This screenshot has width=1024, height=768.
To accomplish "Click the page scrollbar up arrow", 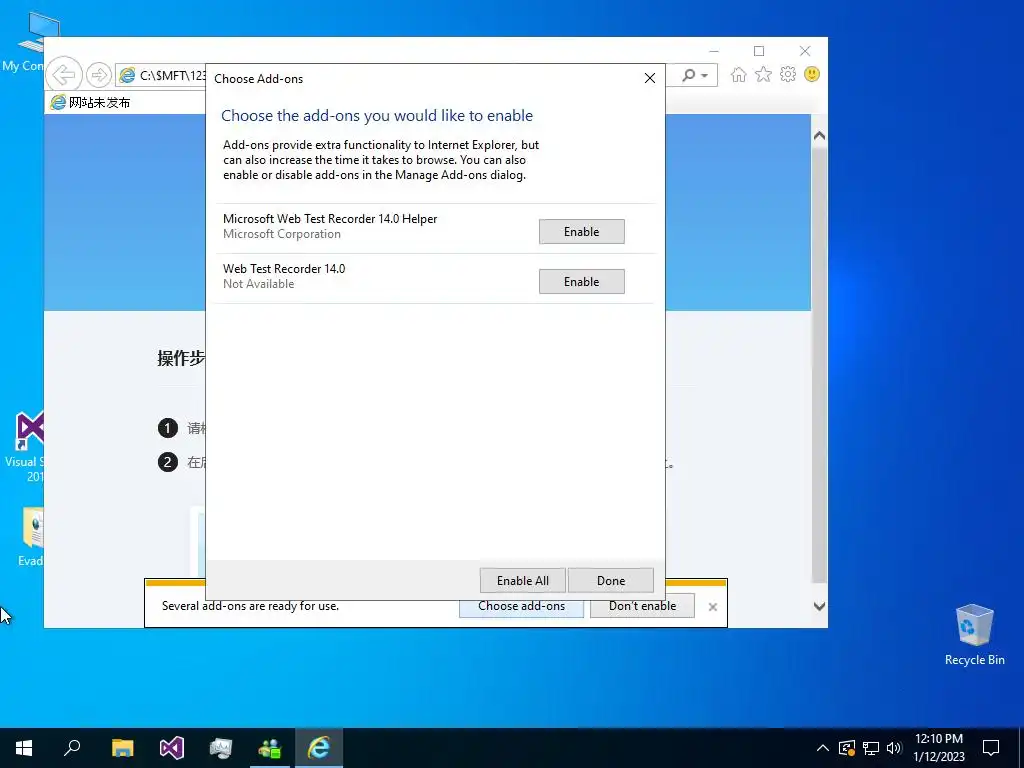I will 819,136.
